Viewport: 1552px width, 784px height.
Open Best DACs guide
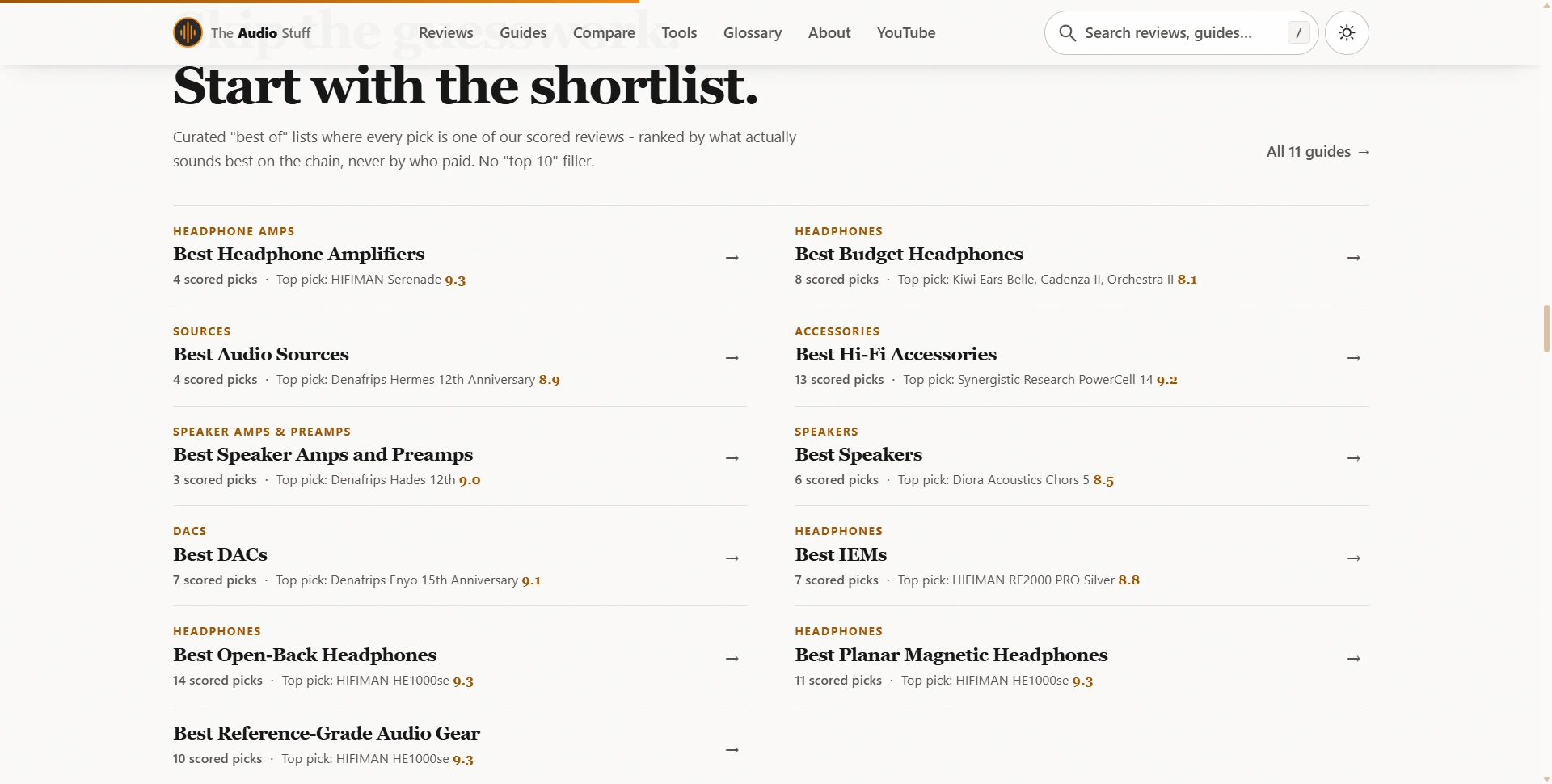[220, 554]
